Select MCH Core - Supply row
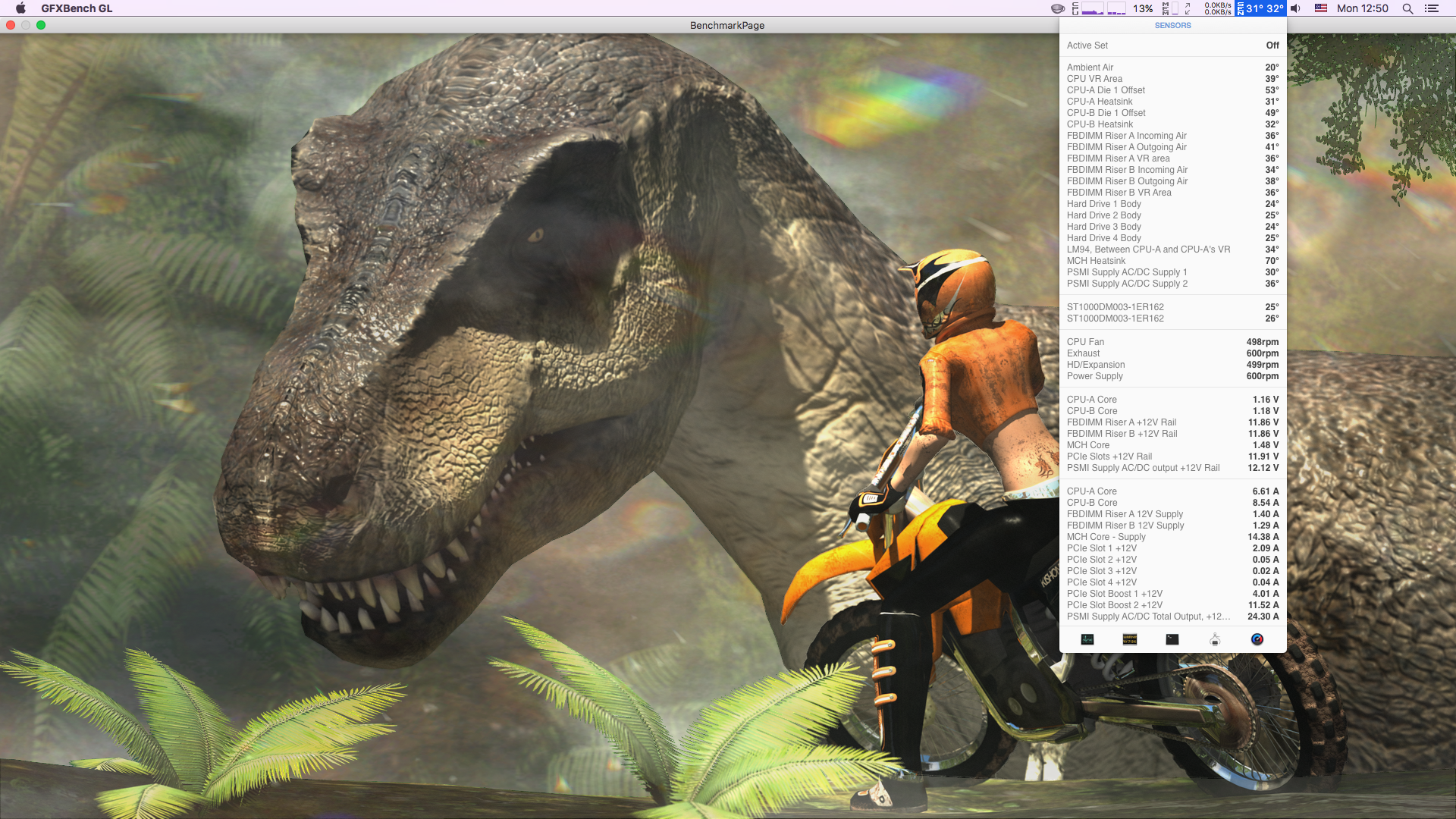The image size is (1456, 819). [x=1172, y=537]
